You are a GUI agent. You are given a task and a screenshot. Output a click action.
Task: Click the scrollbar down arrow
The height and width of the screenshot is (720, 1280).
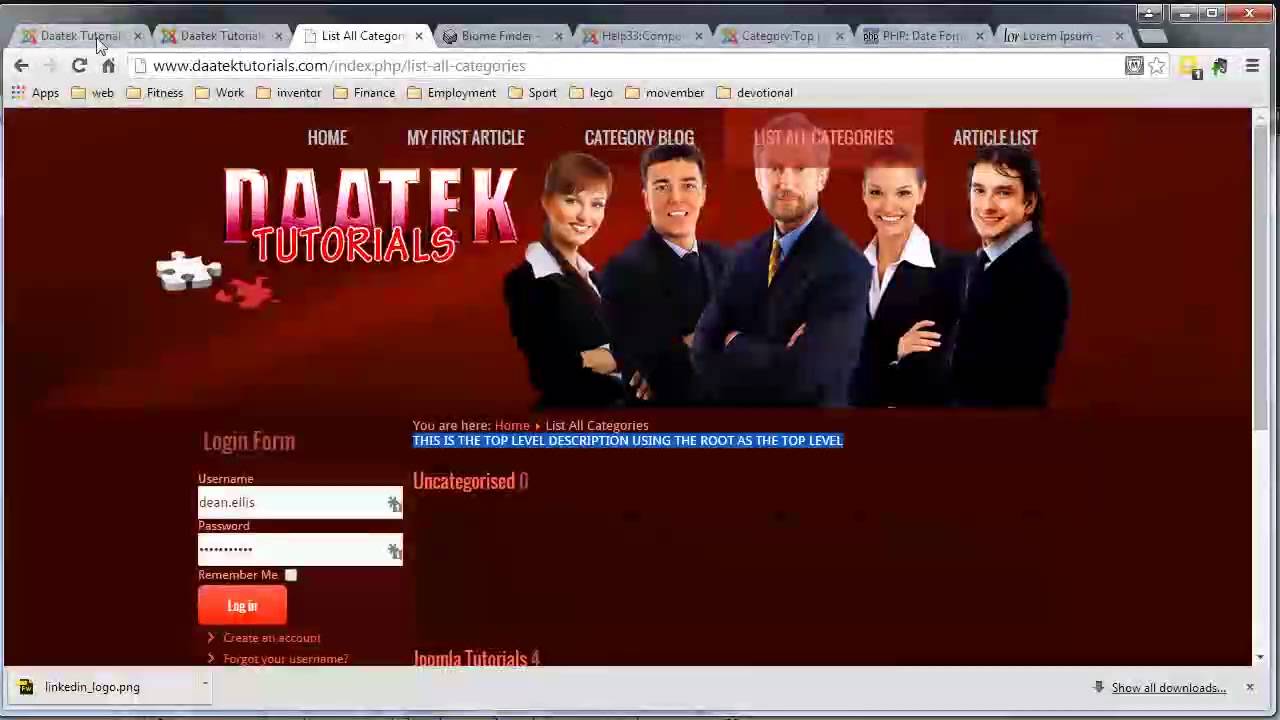[1261, 657]
